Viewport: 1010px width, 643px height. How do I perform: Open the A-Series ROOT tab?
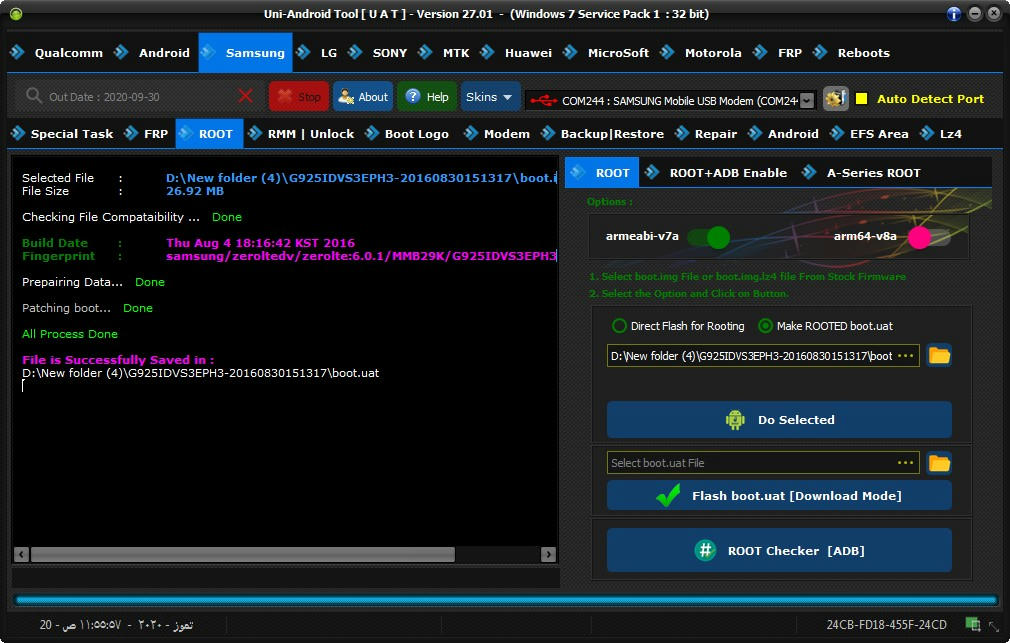tap(861, 173)
